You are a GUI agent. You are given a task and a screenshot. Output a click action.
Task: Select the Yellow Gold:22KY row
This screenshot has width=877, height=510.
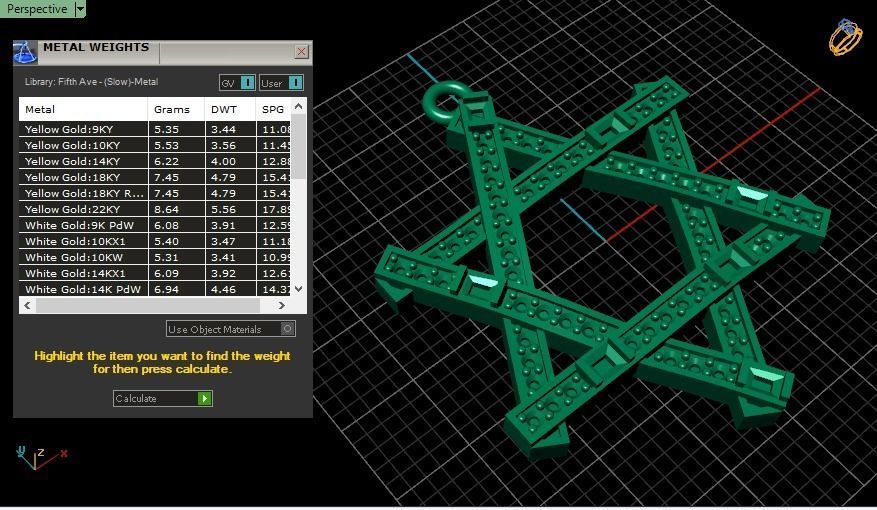pyautogui.click(x=155, y=210)
